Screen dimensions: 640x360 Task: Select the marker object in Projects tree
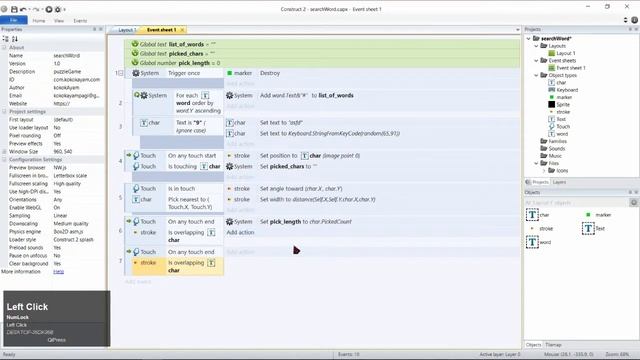(560, 97)
